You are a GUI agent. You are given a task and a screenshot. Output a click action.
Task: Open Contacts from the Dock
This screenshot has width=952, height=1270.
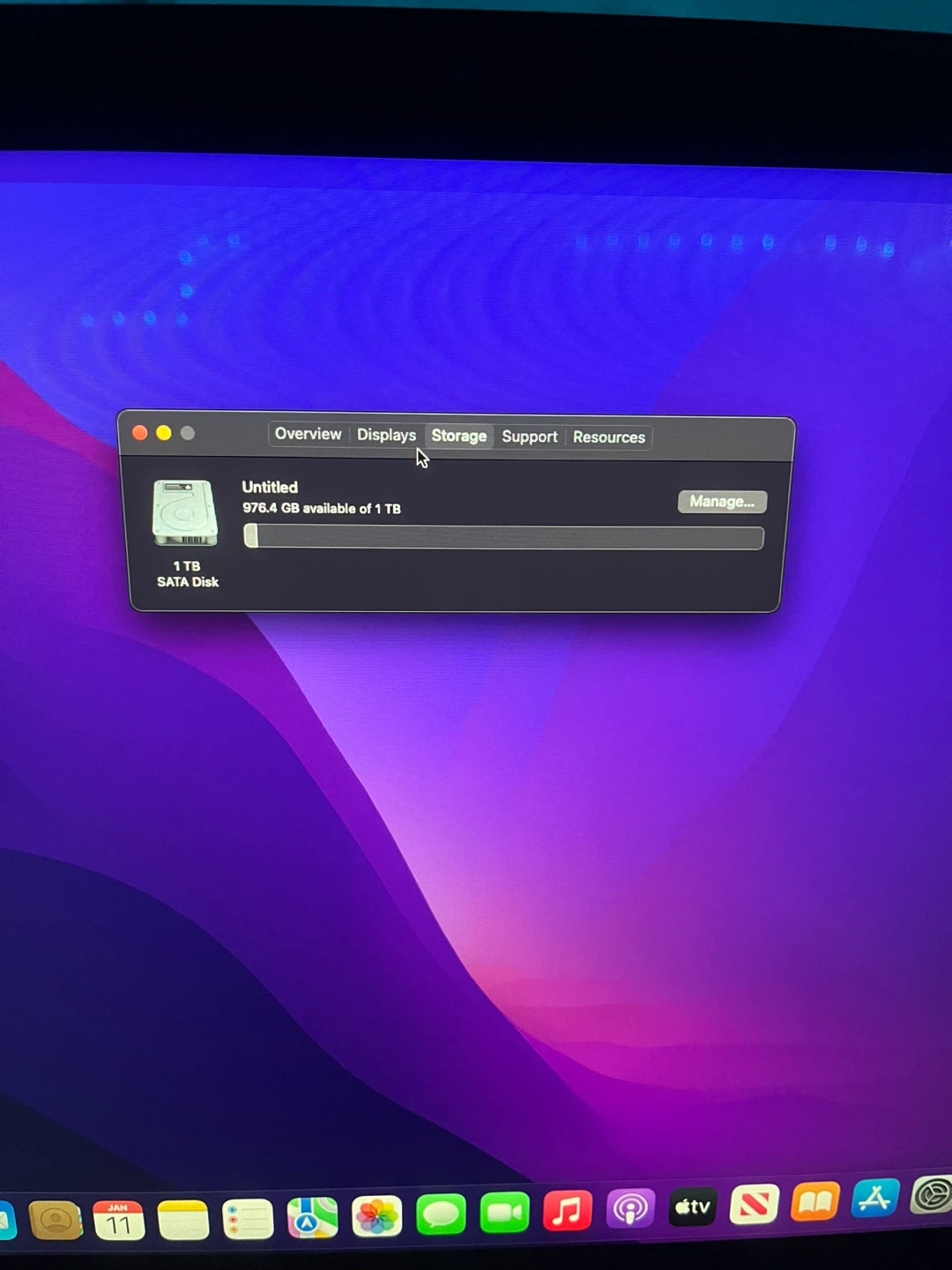click(56, 1221)
